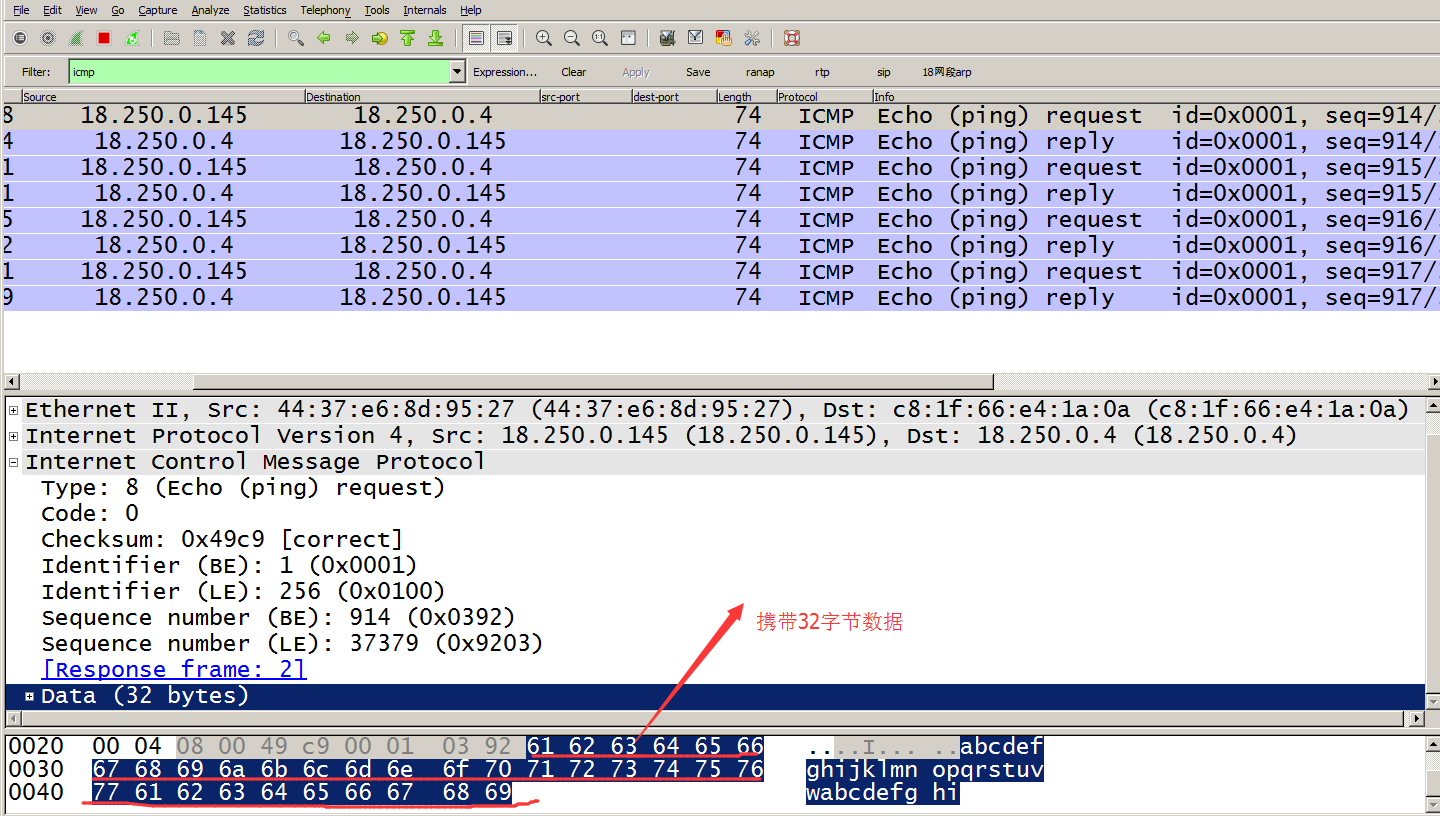Open coloring rules icon
Screen dimensions: 1440x816
[724, 38]
